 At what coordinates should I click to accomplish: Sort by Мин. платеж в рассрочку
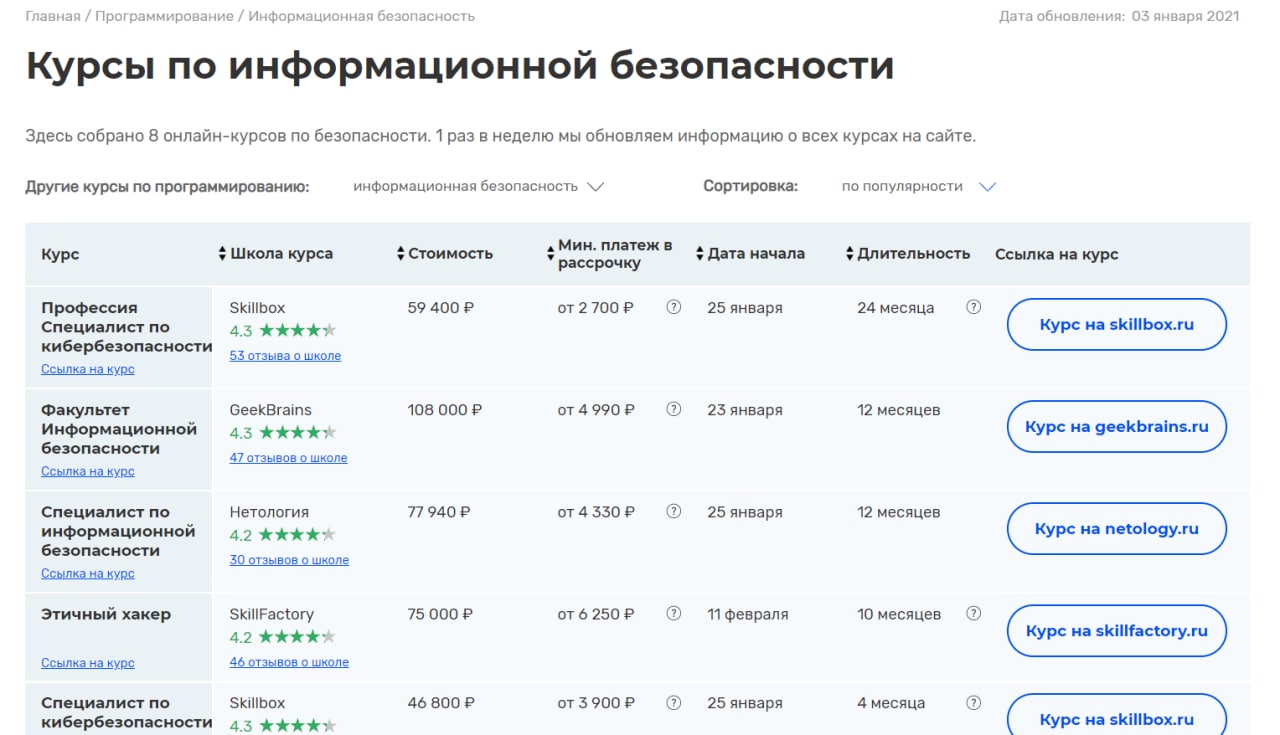(610, 254)
